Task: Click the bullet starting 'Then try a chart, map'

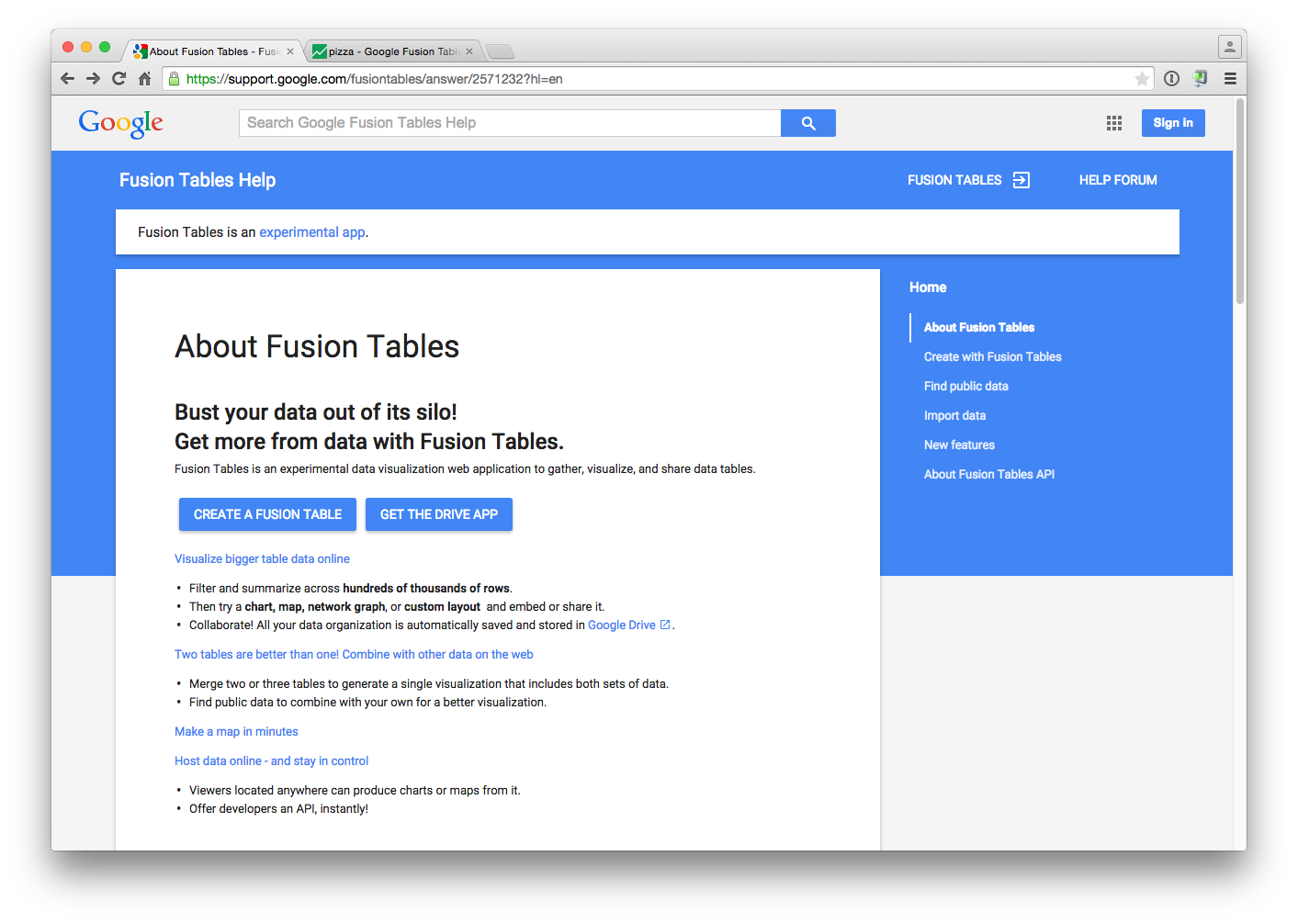Action: (397, 606)
